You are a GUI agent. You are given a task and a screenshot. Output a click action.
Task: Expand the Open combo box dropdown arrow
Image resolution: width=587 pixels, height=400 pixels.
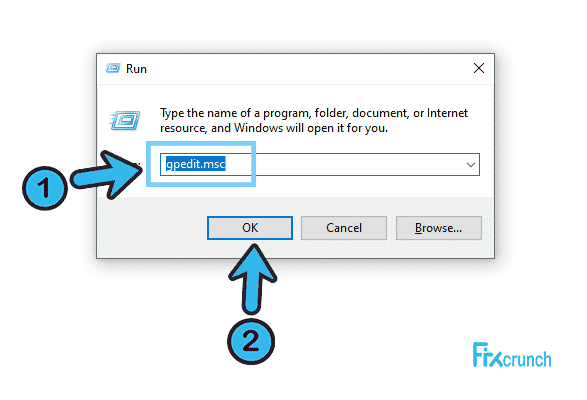471,164
